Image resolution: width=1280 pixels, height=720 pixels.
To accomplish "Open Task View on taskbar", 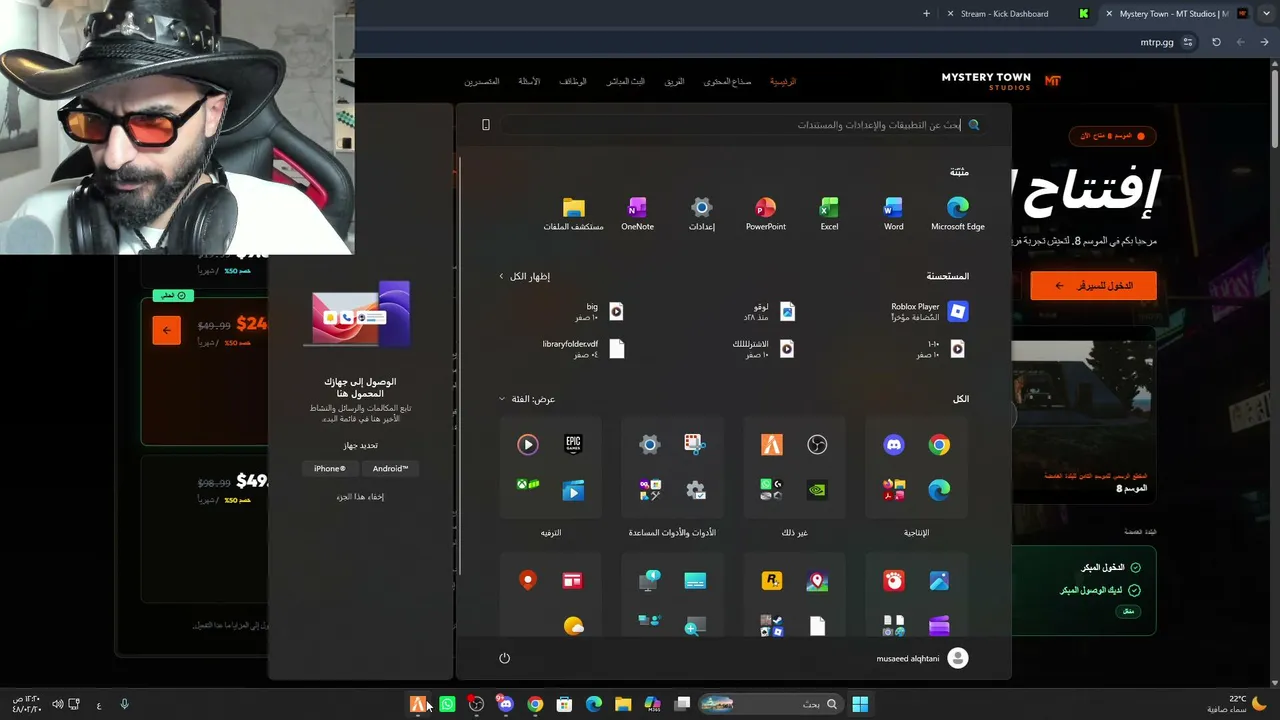I will click(x=682, y=704).
